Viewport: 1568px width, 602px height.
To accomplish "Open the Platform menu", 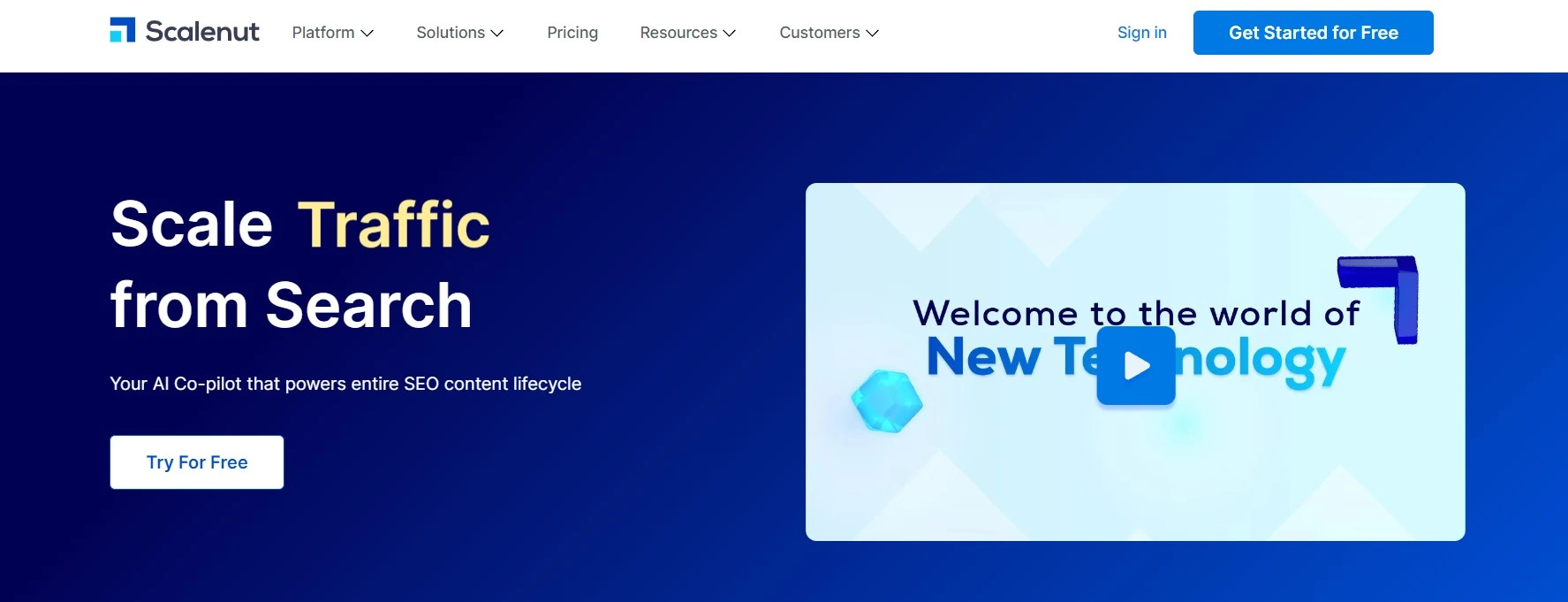I will 323,33.
